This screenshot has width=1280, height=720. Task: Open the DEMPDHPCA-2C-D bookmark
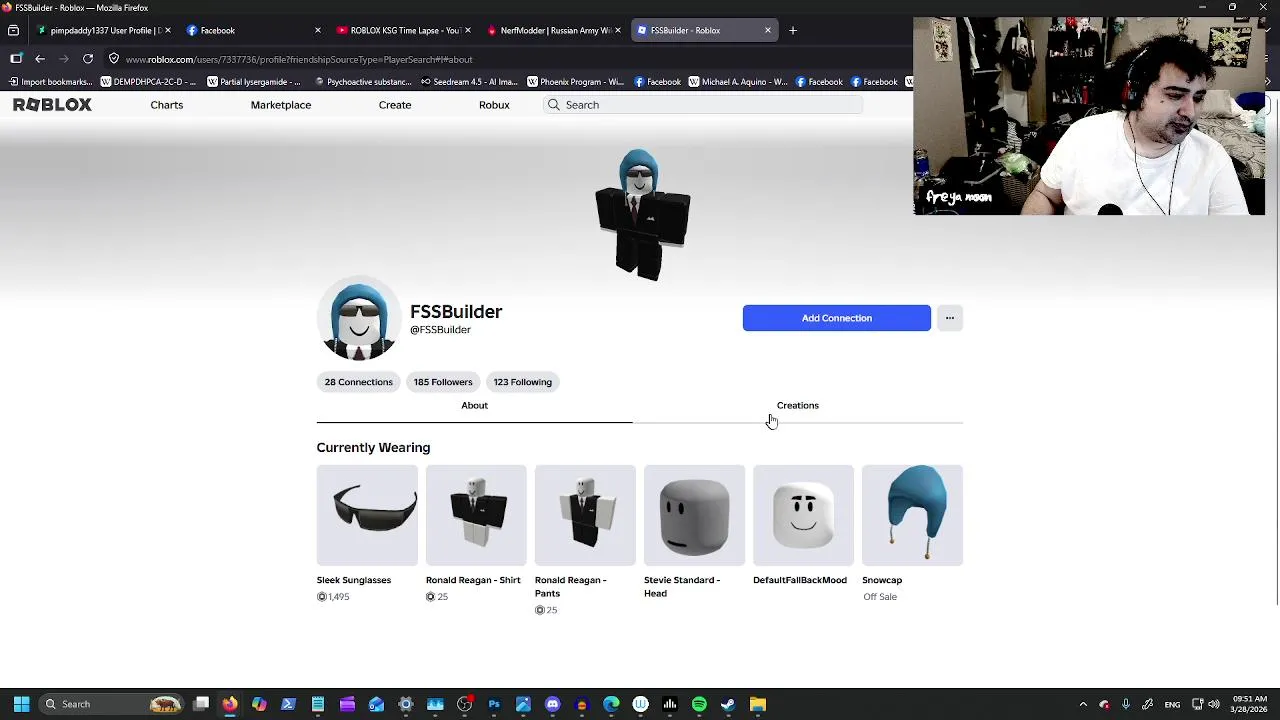[x=147, y=82]
